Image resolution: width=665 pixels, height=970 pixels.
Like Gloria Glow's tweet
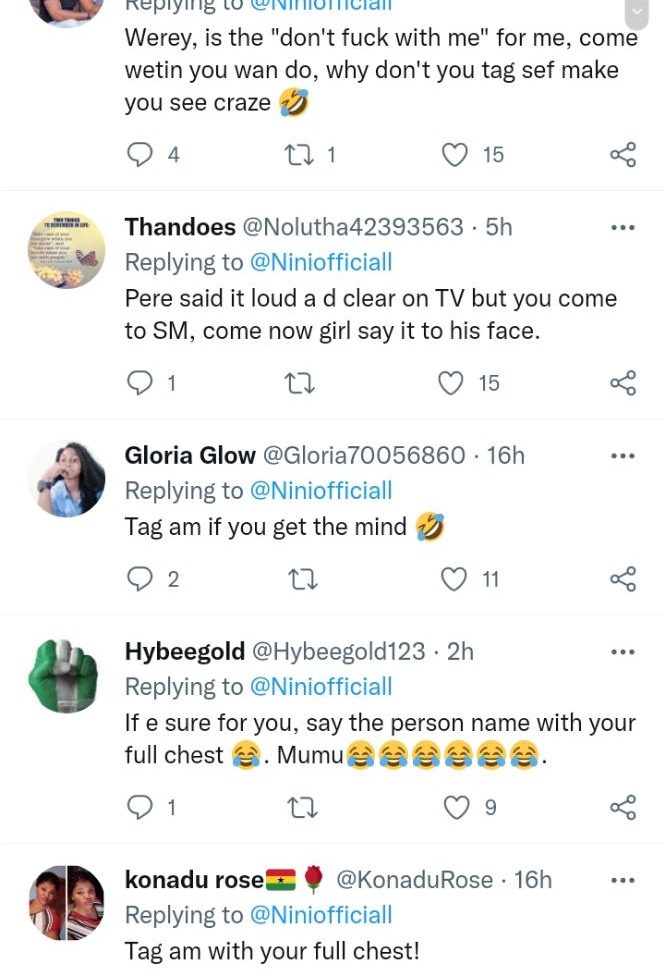coord(456,579)
